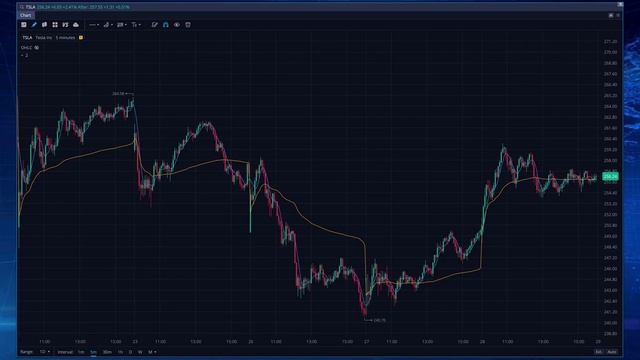Click the 27 date label on time axis

(x=367, y=342)
